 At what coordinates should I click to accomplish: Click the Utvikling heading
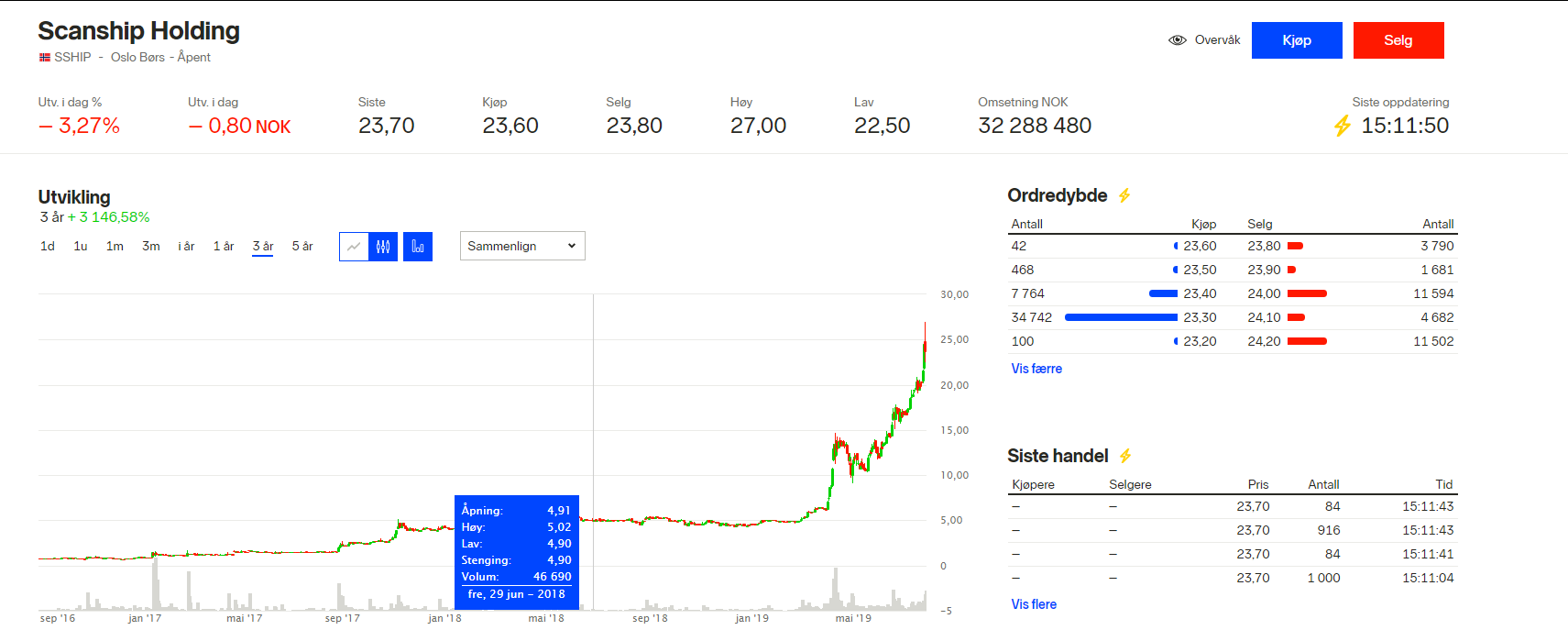(74, 197)
